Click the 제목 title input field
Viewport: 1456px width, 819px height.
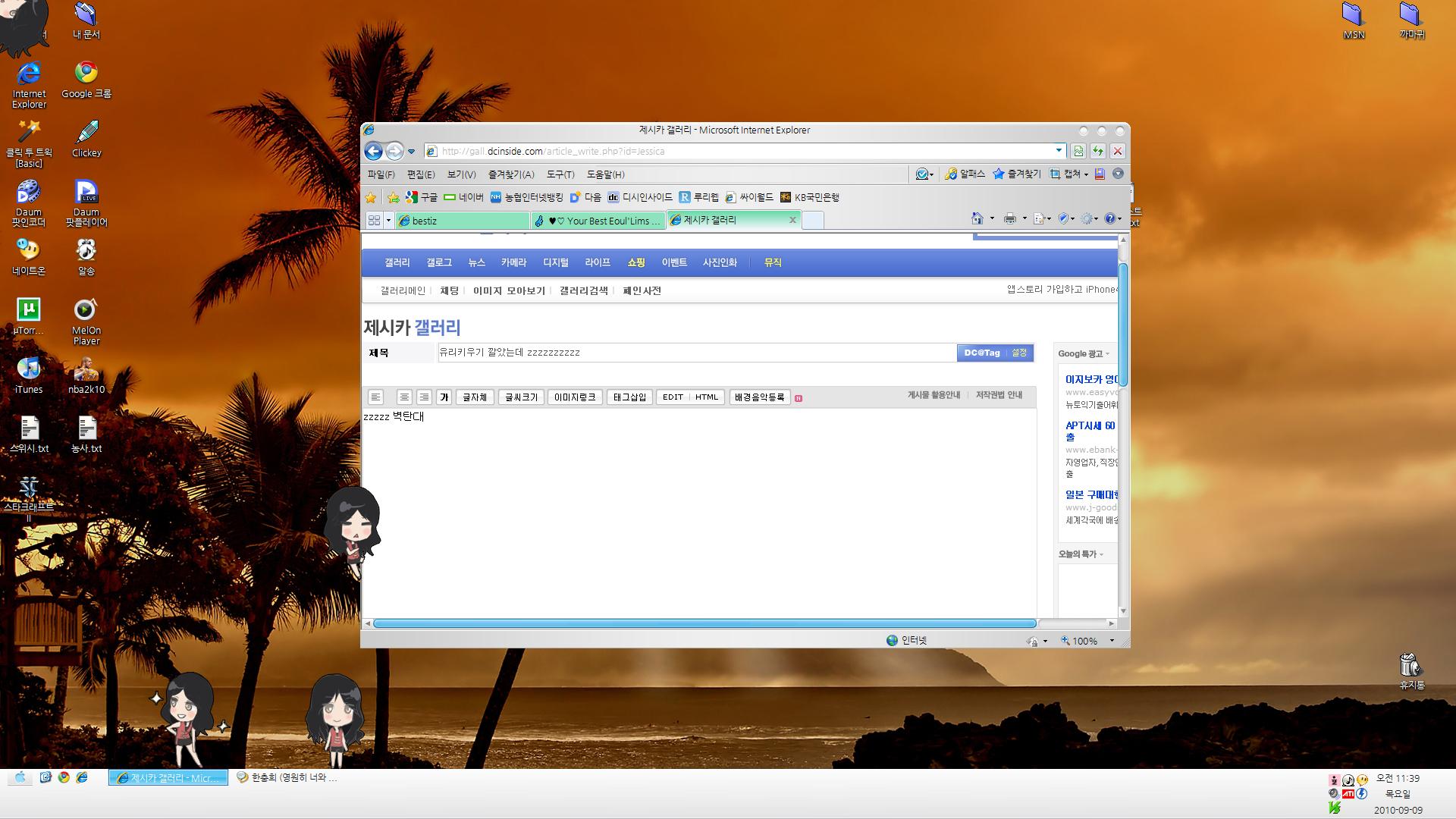click(696, 353)
